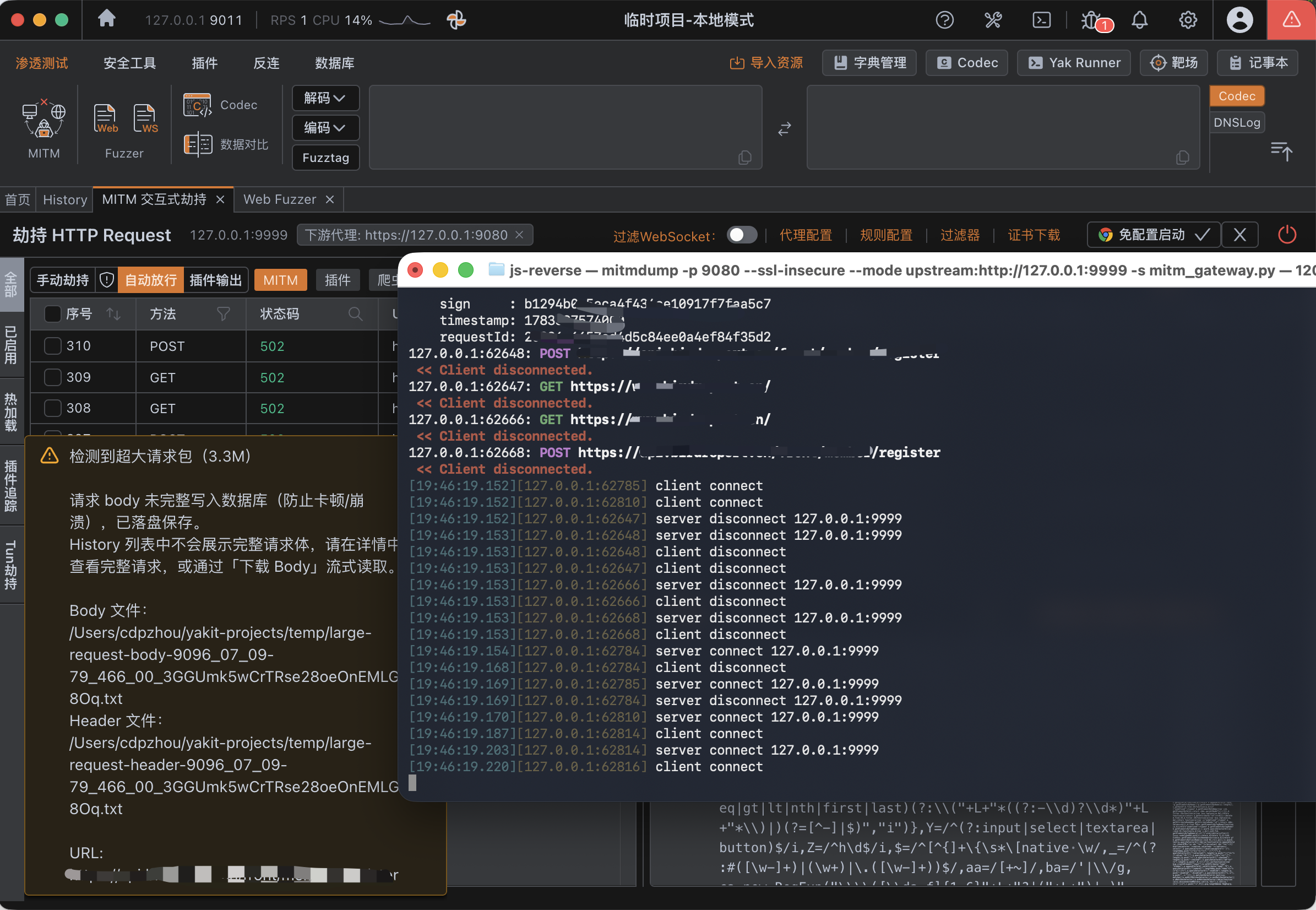The height and width of the screenshot is (910, 1316).
Task: Check row 310 checkbox
Action: (52, 345)
